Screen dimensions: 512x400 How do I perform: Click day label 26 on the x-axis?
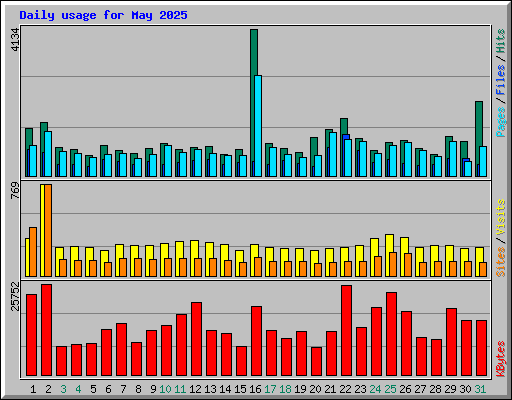[x=405, y=389]
